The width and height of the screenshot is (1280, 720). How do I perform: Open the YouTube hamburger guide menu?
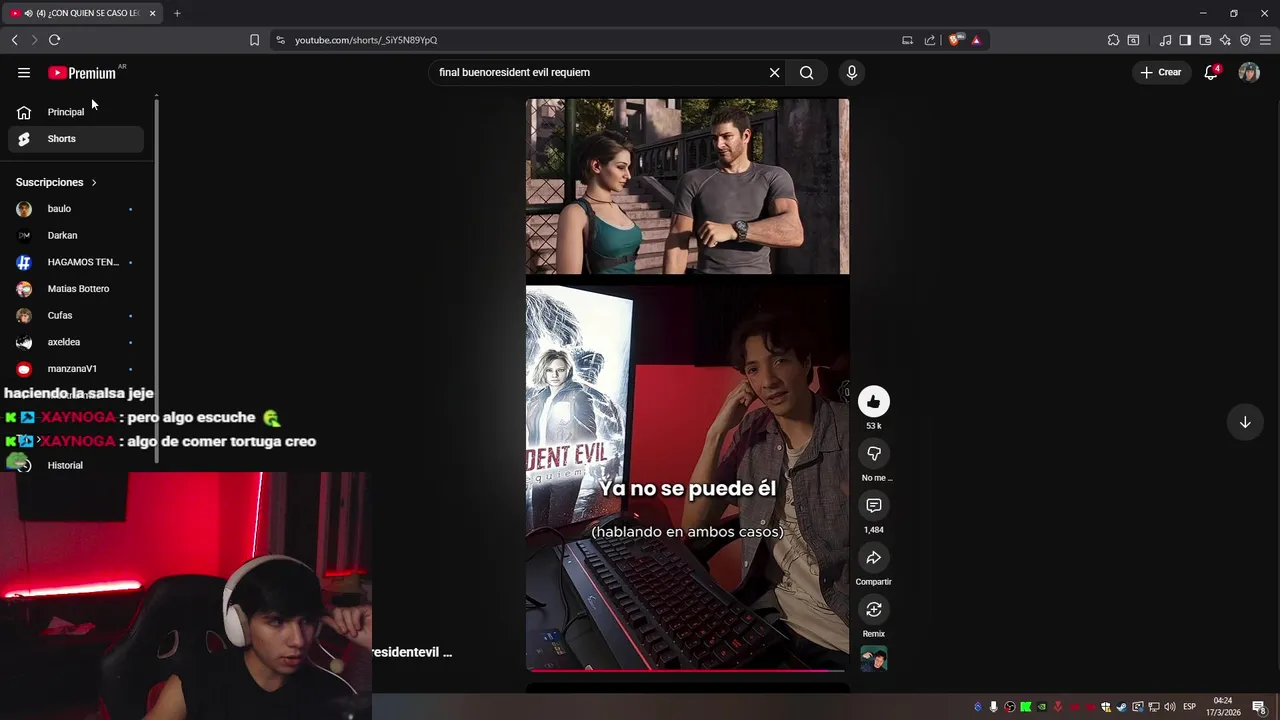tap(24, 72)
